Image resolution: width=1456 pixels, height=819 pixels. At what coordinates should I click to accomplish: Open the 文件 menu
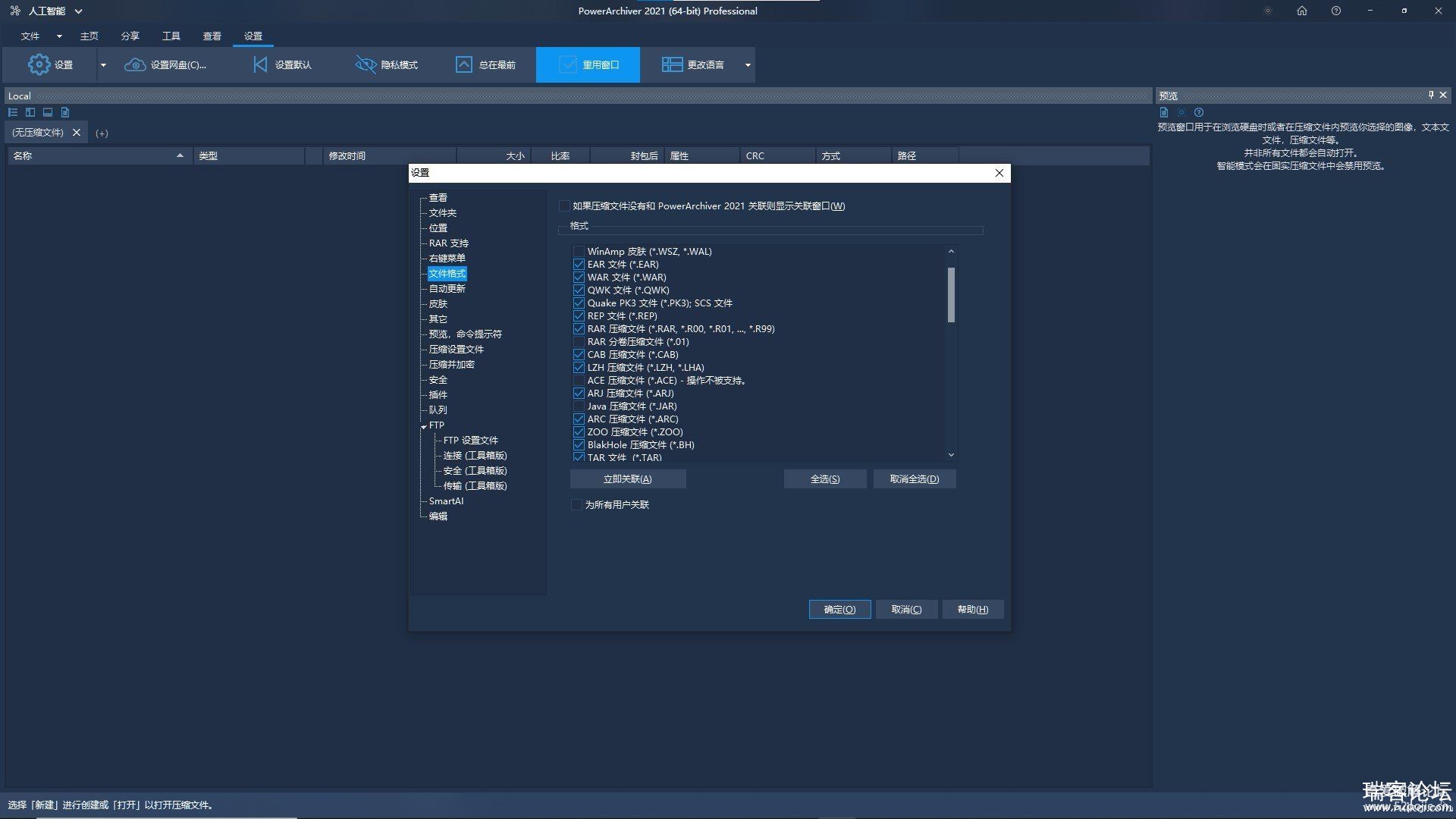30,36
